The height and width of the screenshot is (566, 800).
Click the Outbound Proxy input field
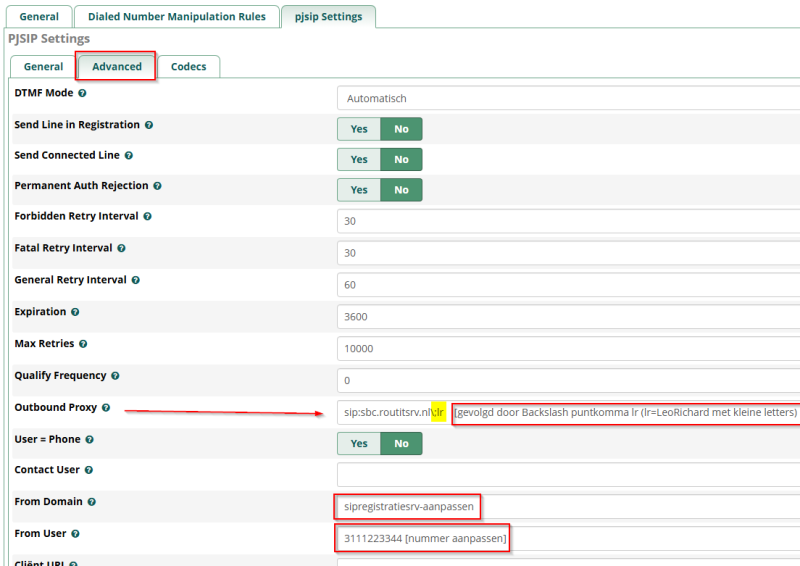[390, 412]
